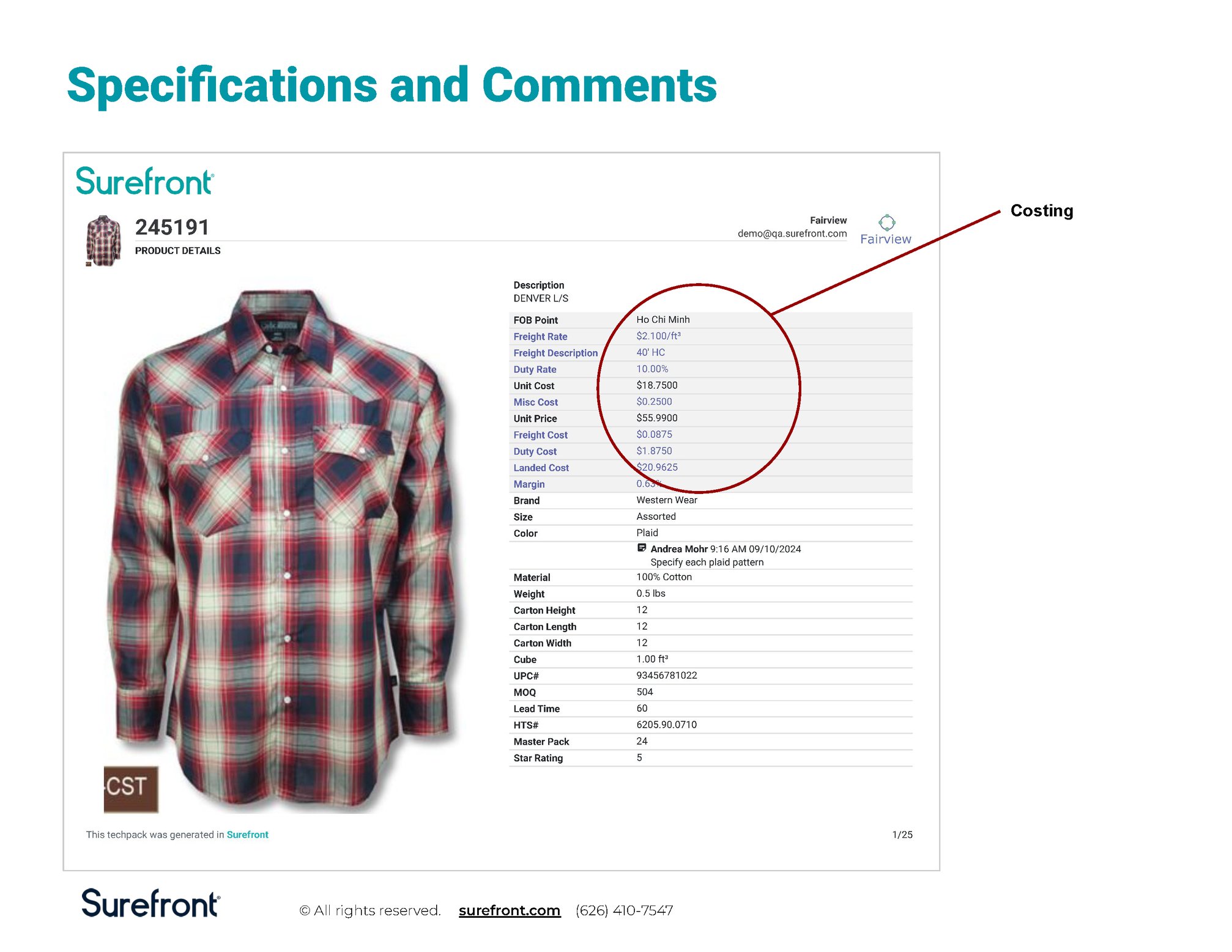Select the Misc Cost label

[x=535, y=402]
